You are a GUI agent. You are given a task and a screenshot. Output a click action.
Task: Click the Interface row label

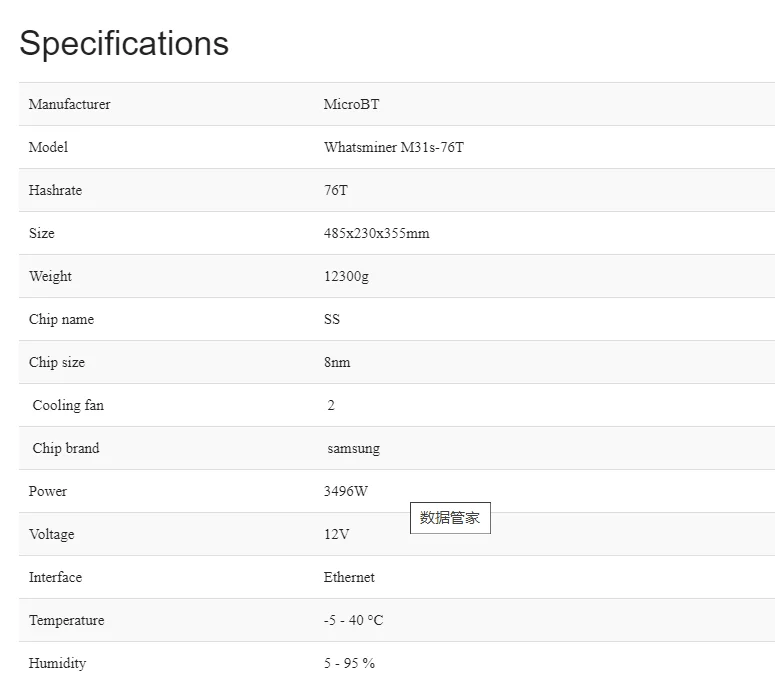tap(55, 577)
